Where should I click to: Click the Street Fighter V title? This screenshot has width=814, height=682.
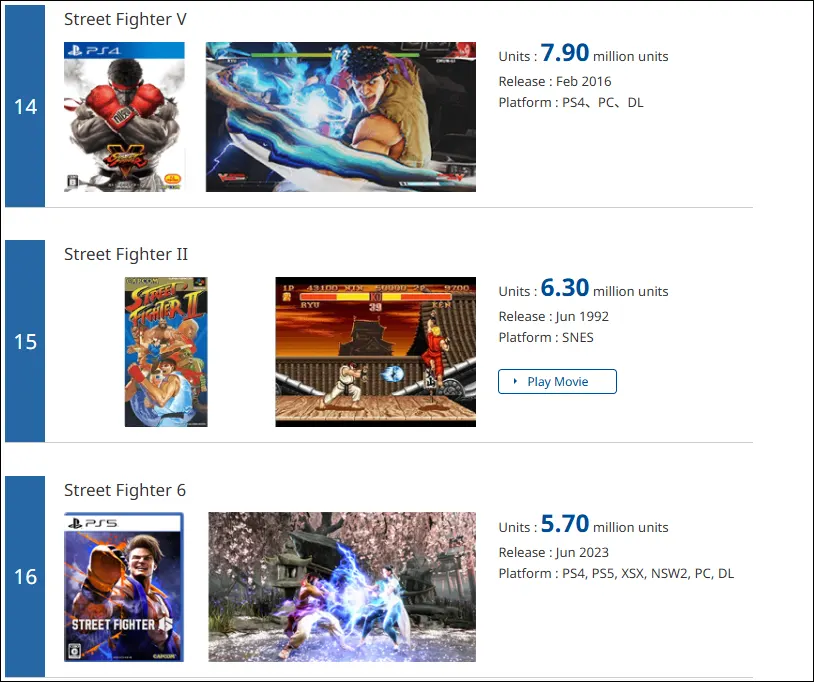pyautogui.click(x=125, y=19)
